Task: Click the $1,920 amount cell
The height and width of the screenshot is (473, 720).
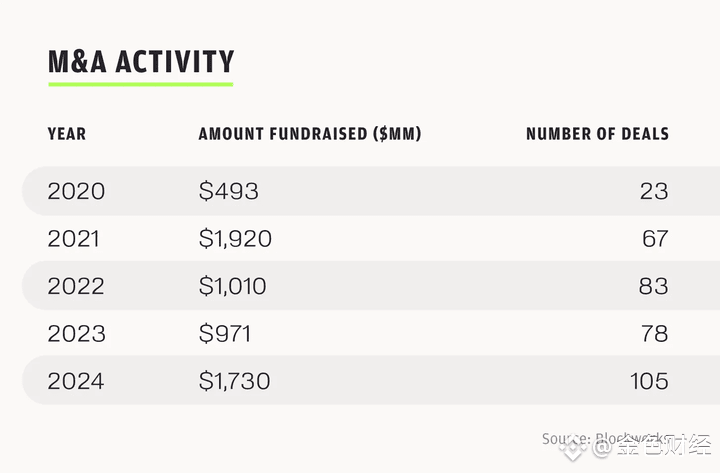Action: point(235,239)
